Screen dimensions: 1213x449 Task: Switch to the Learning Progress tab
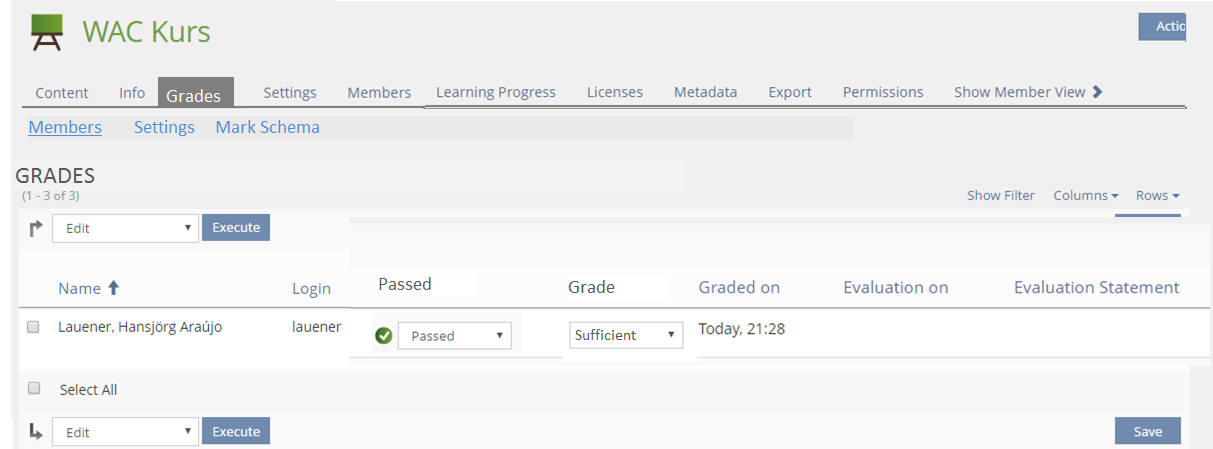pos(495,92)
